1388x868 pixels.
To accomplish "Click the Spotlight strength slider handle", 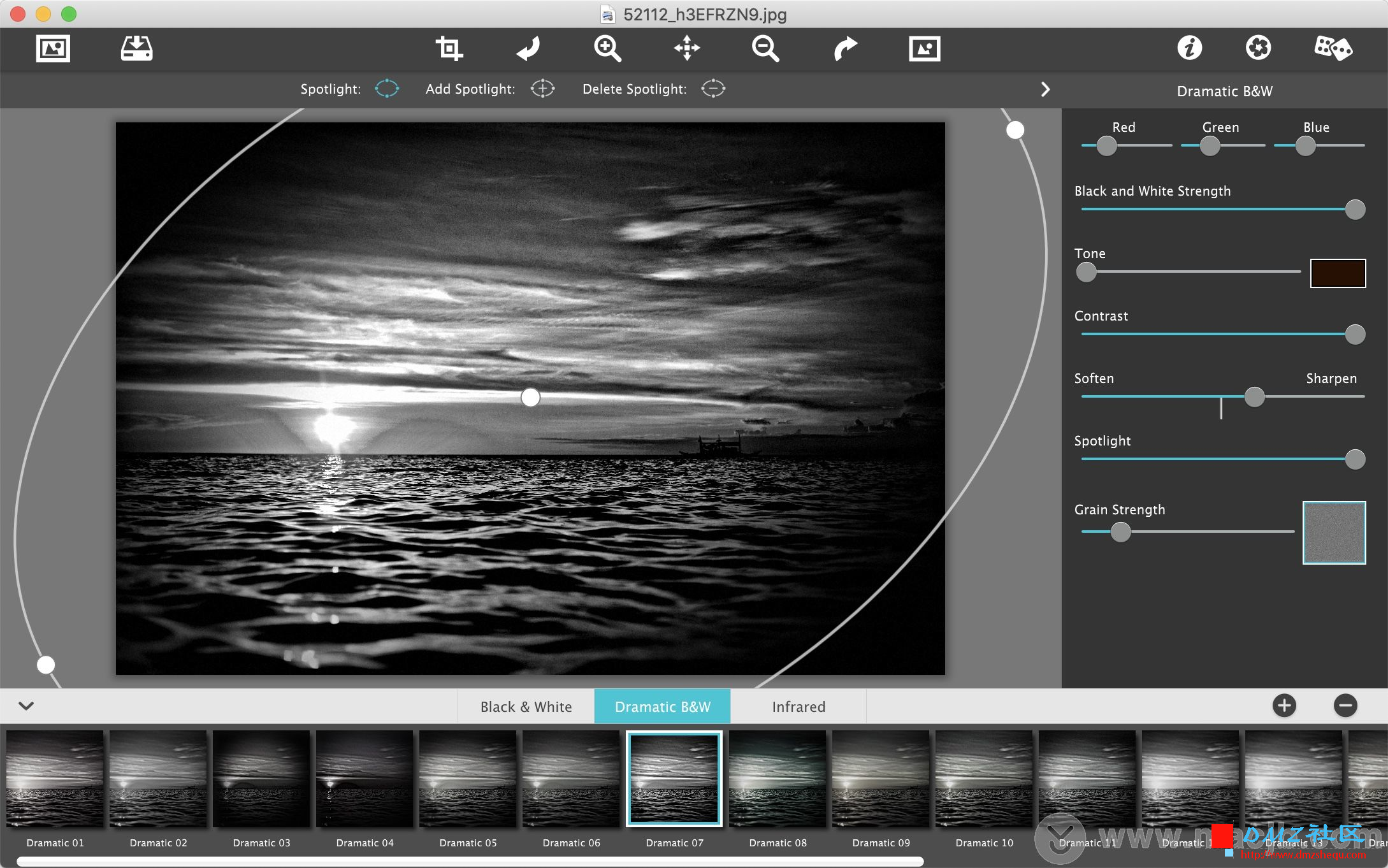I will (1355, 459).
